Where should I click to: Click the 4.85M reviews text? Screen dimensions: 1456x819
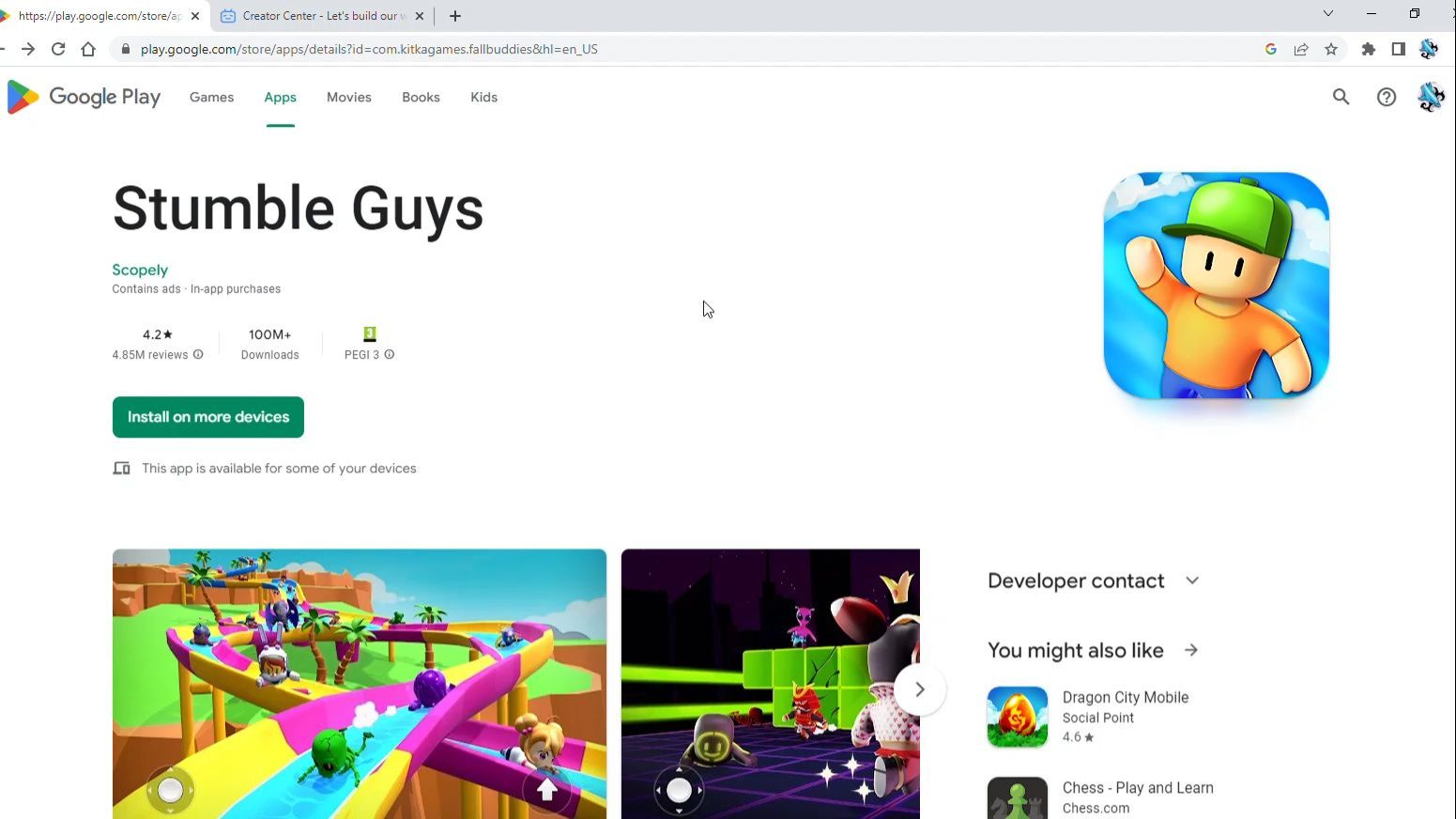(x=150, y=355)
